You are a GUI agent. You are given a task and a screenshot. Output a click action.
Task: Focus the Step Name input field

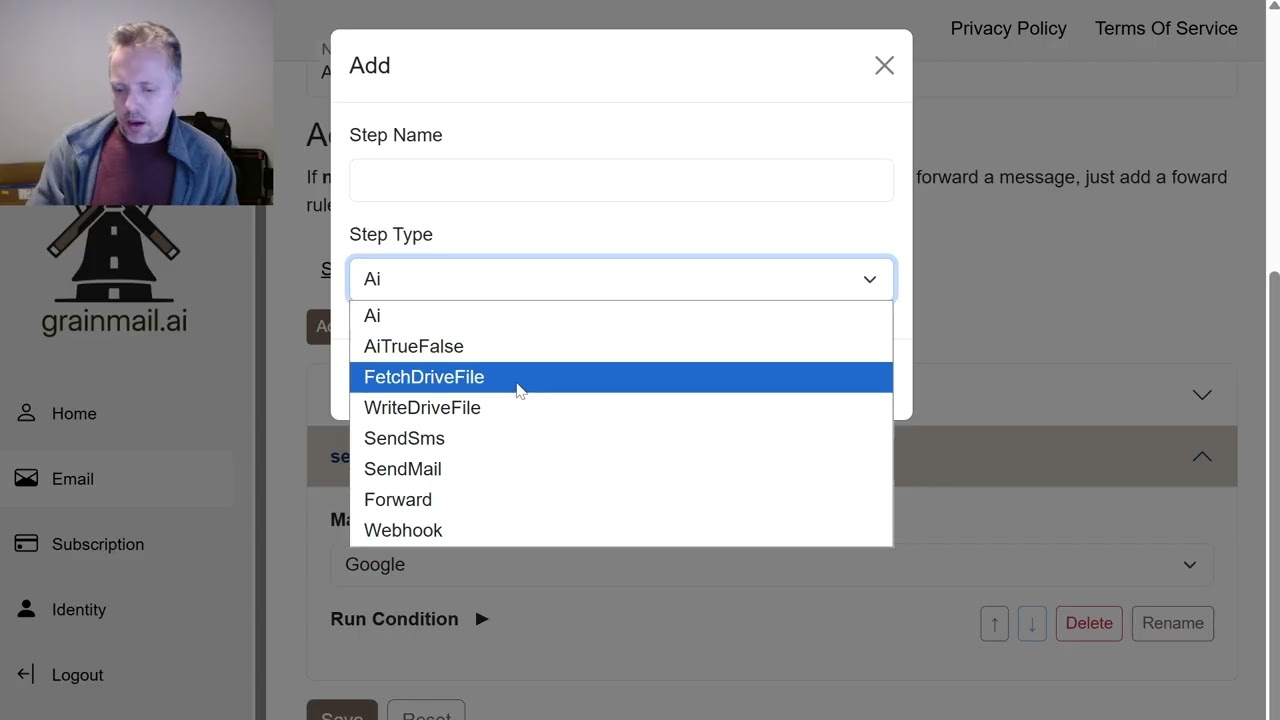click(621, 180)
